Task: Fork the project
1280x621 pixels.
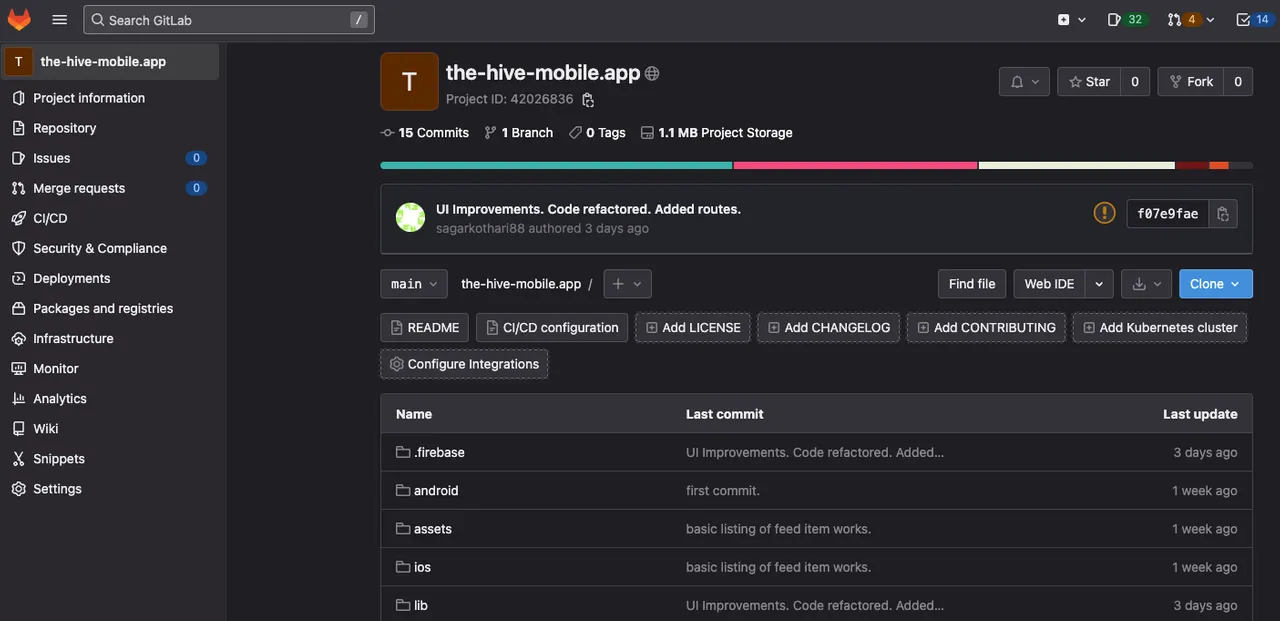Action: [1190, 82]
